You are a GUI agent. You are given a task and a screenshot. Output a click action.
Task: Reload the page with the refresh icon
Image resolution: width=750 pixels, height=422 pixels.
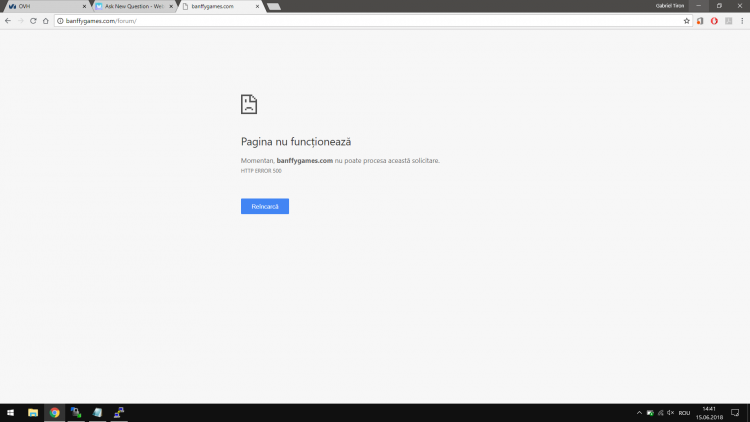33,20
